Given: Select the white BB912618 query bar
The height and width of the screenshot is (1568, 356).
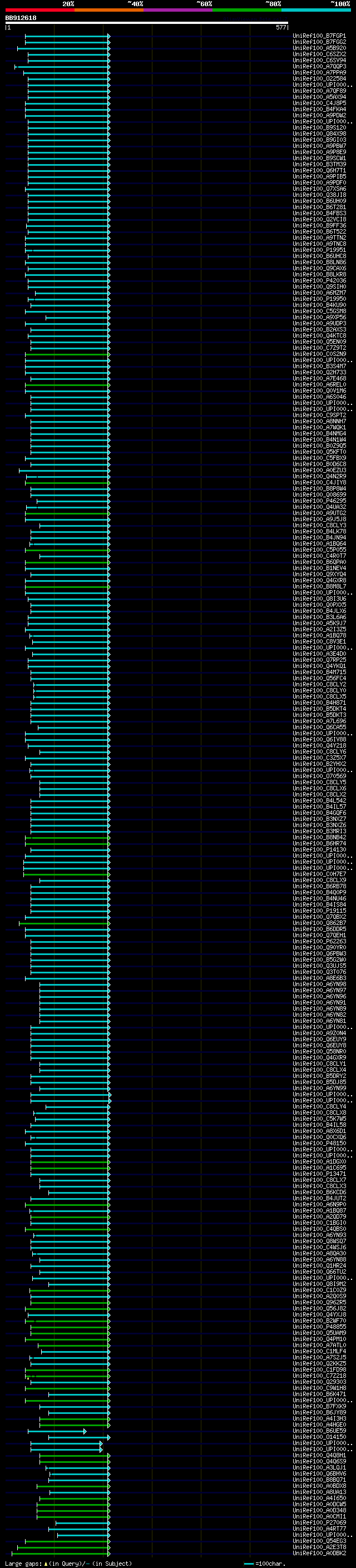Looking at the screenshot, I should pyautogui.click(x=147, y=23).
